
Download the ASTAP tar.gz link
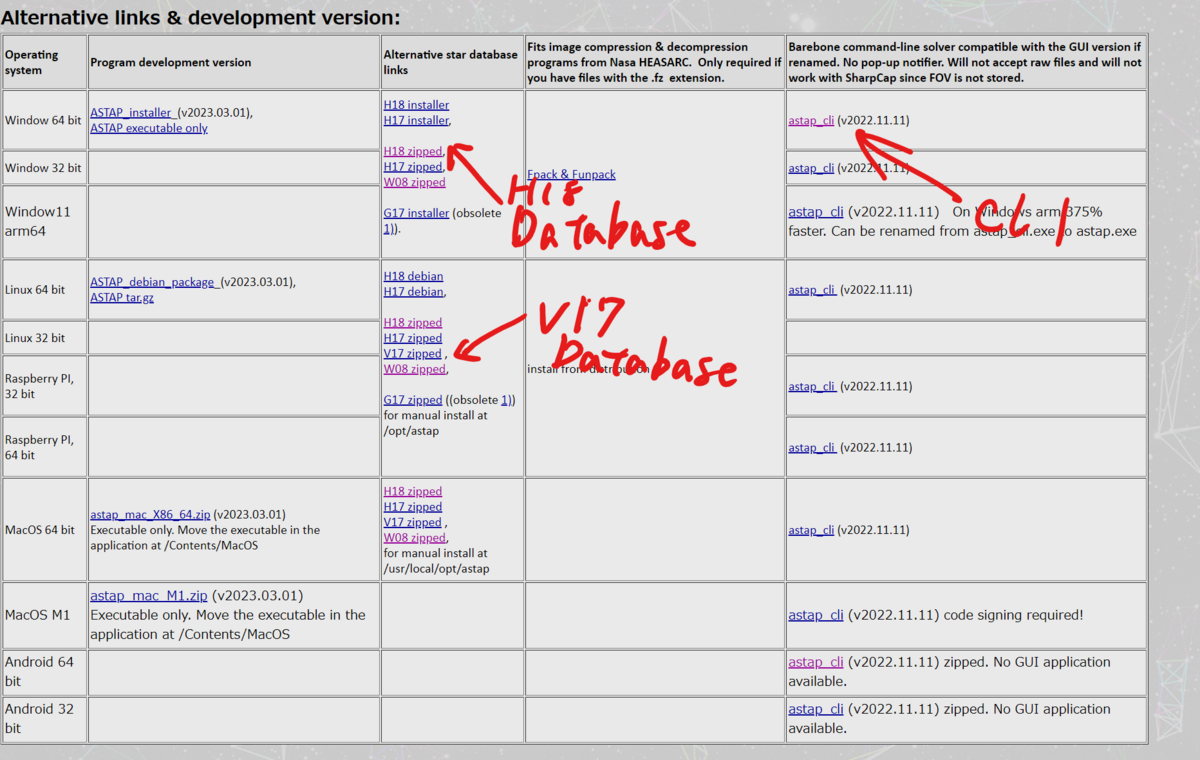[122, 298]
